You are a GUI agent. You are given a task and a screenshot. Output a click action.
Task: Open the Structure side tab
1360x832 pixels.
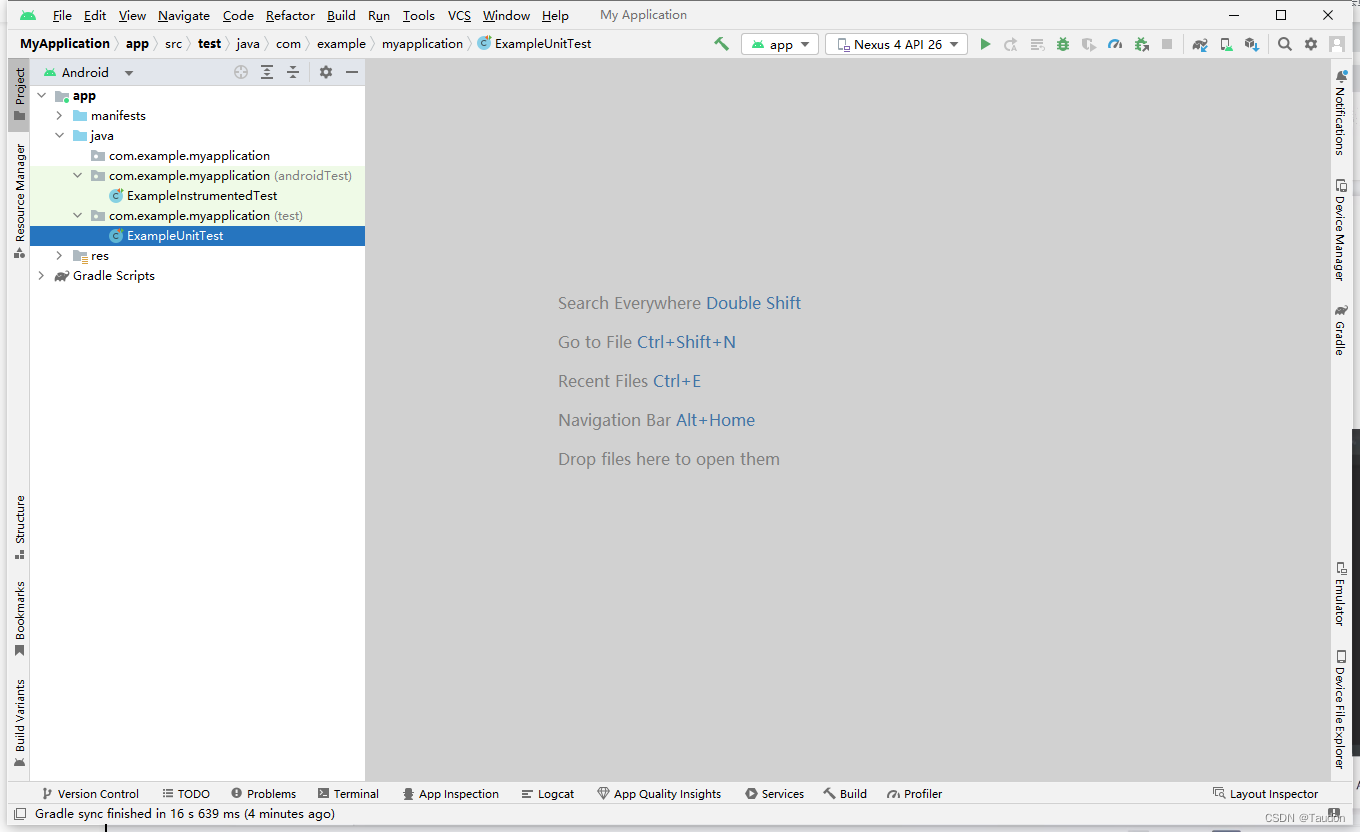coord(19,527)
